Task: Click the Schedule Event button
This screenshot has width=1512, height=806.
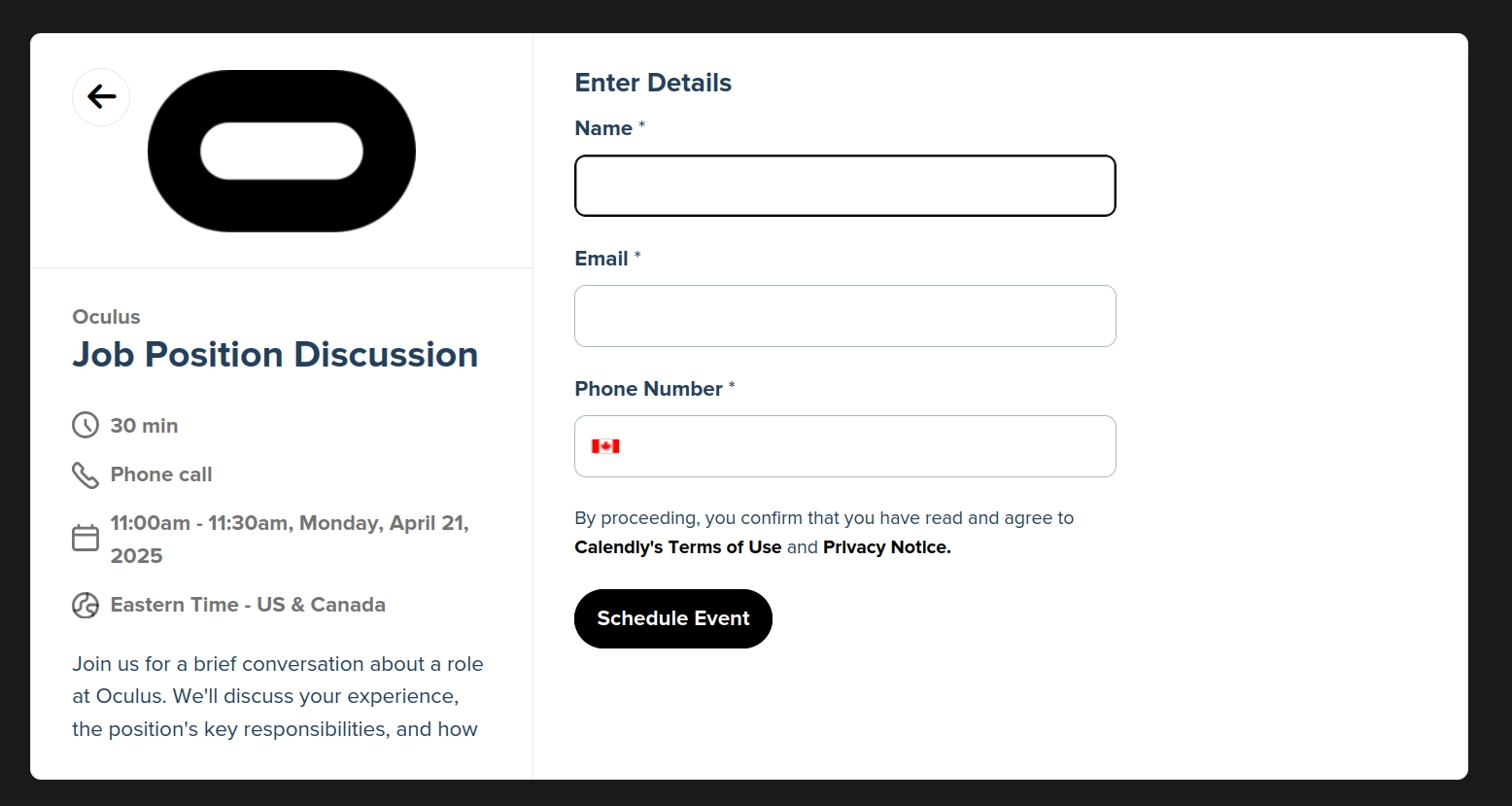Action: point(672,618)
